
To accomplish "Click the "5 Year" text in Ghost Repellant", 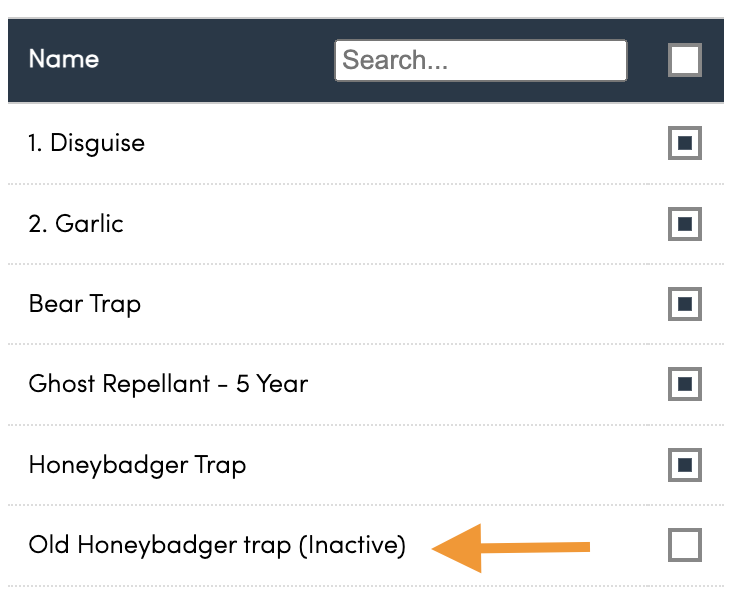I will pos(272,383).
